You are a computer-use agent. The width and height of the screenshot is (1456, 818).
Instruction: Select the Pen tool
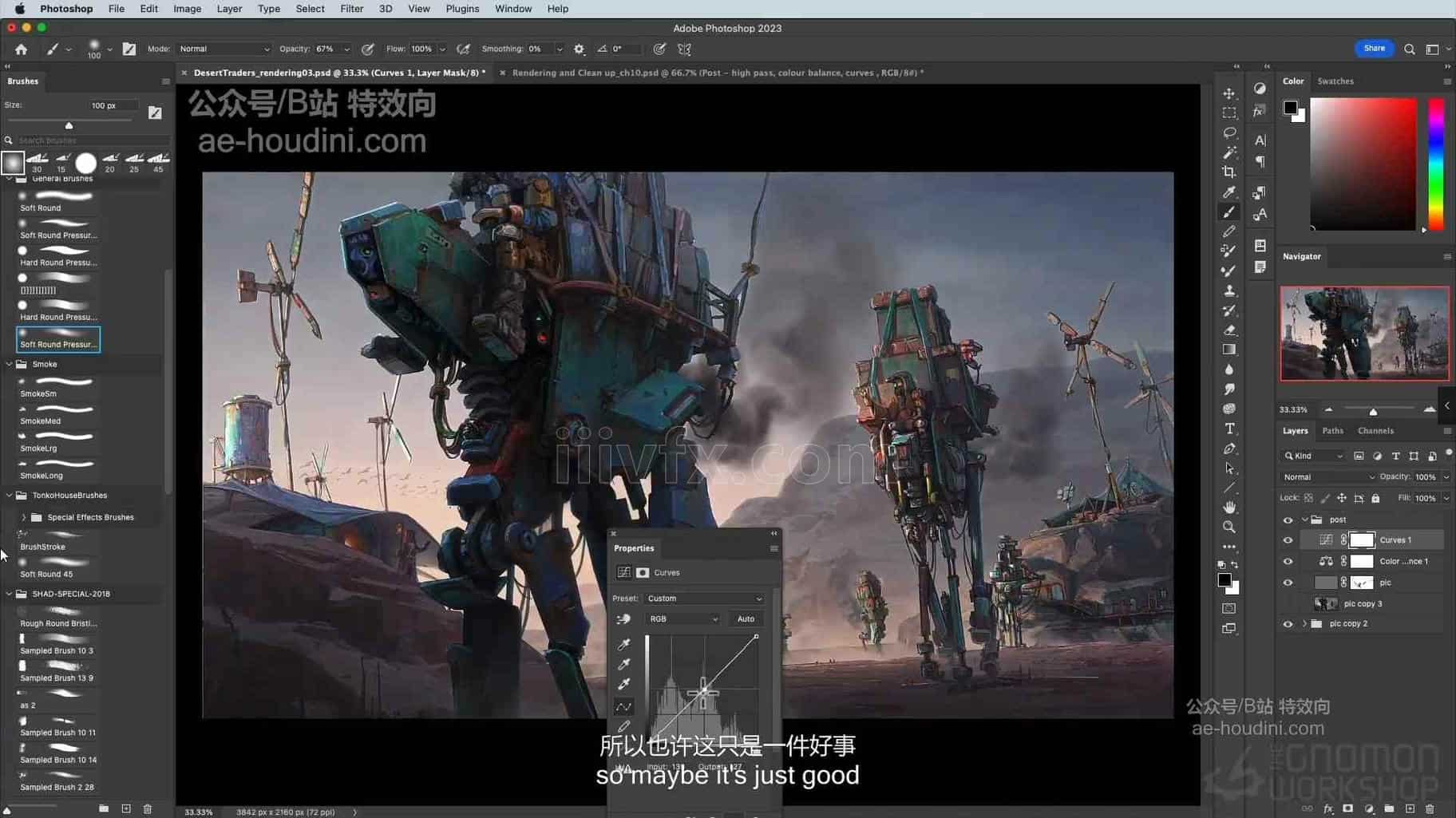point(1229,449)
